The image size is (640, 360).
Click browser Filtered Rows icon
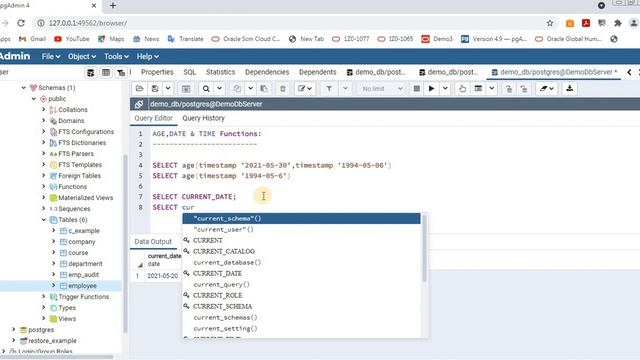(x=121, y=73)
